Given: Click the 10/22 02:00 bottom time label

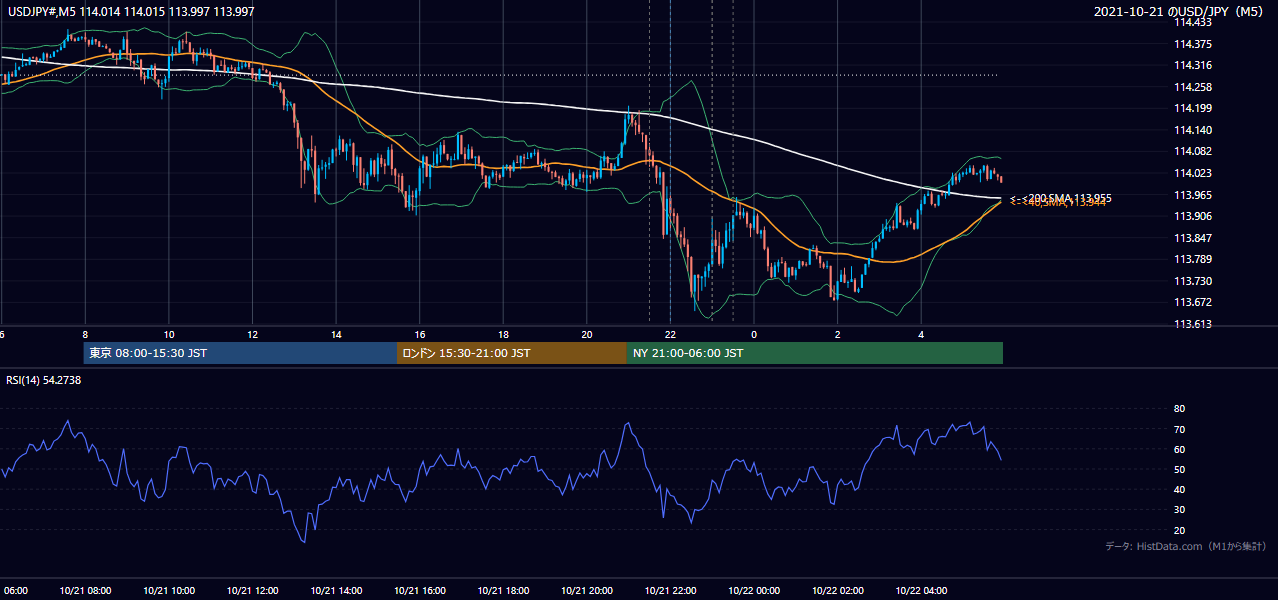Looking at the screenshot, I should pos(838,591).
